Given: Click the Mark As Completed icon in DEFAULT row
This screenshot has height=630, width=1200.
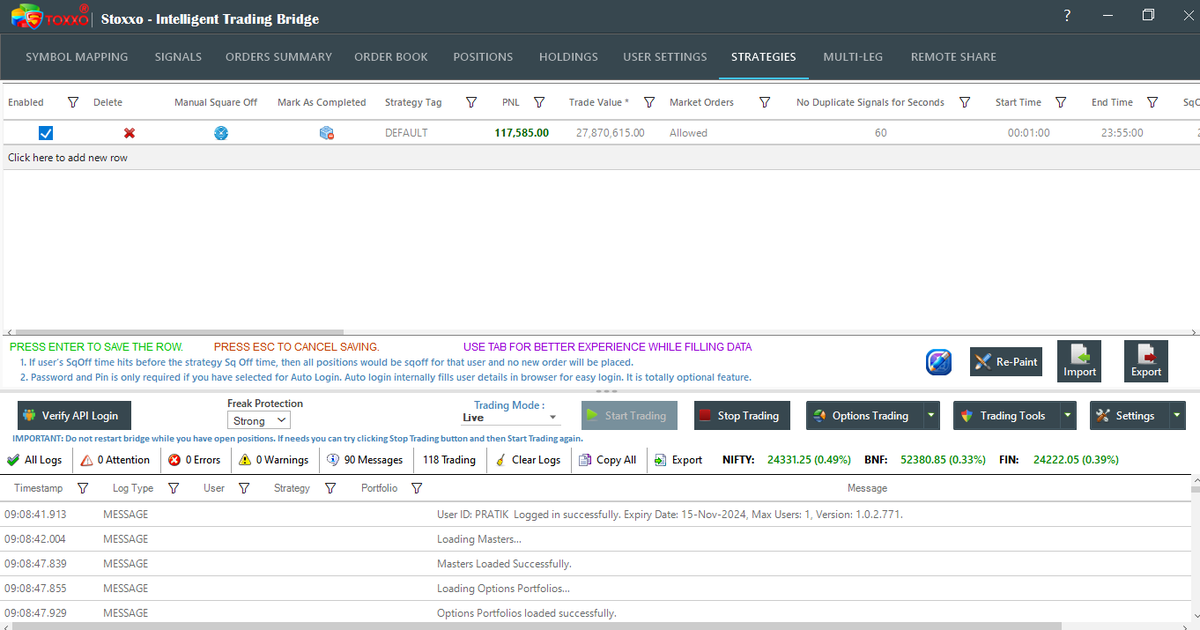Looking at the screenshot, I should tap(326, 133).
